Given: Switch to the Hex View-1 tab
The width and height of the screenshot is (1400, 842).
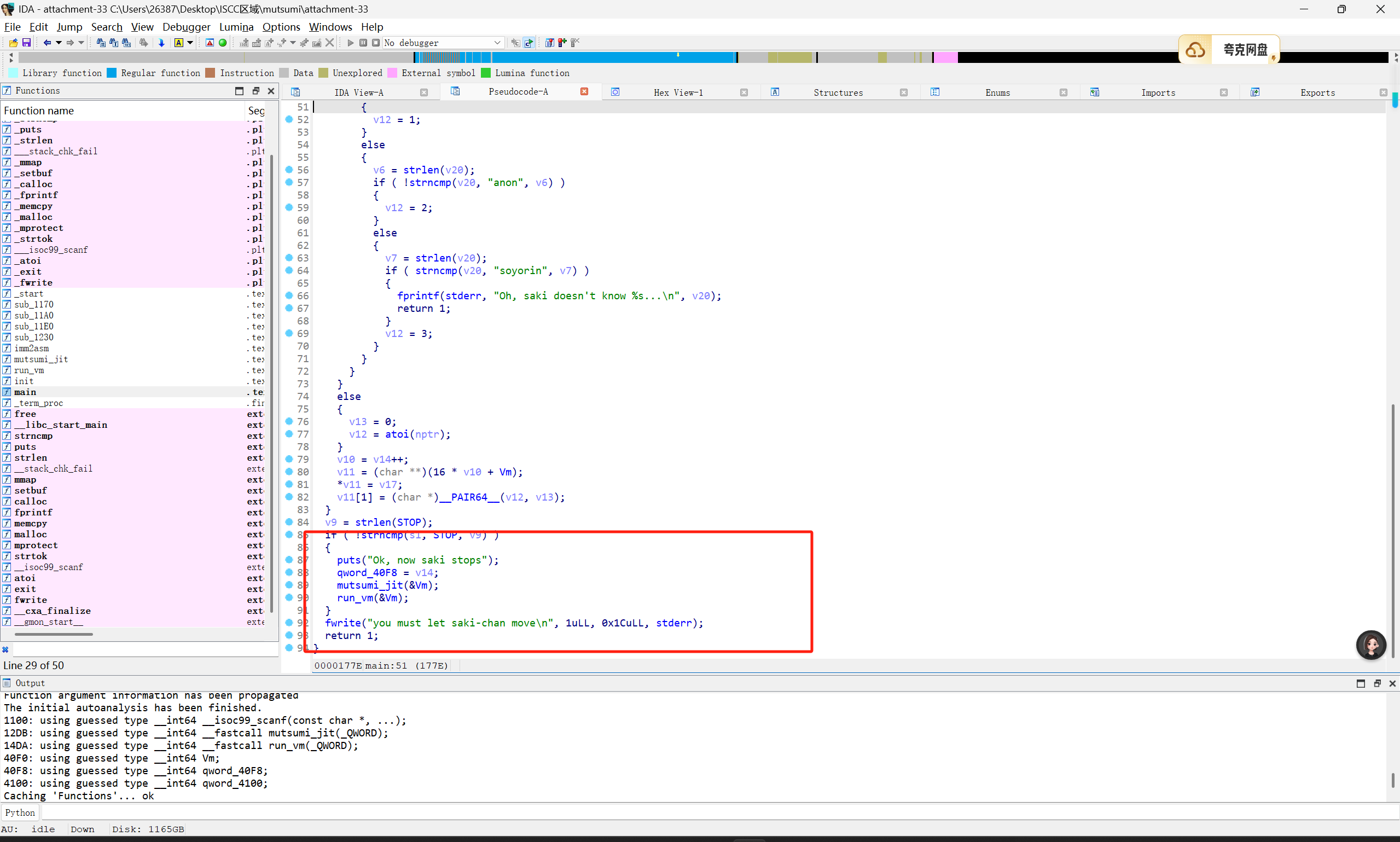Looking at the screenshot, I should [678, 92].
